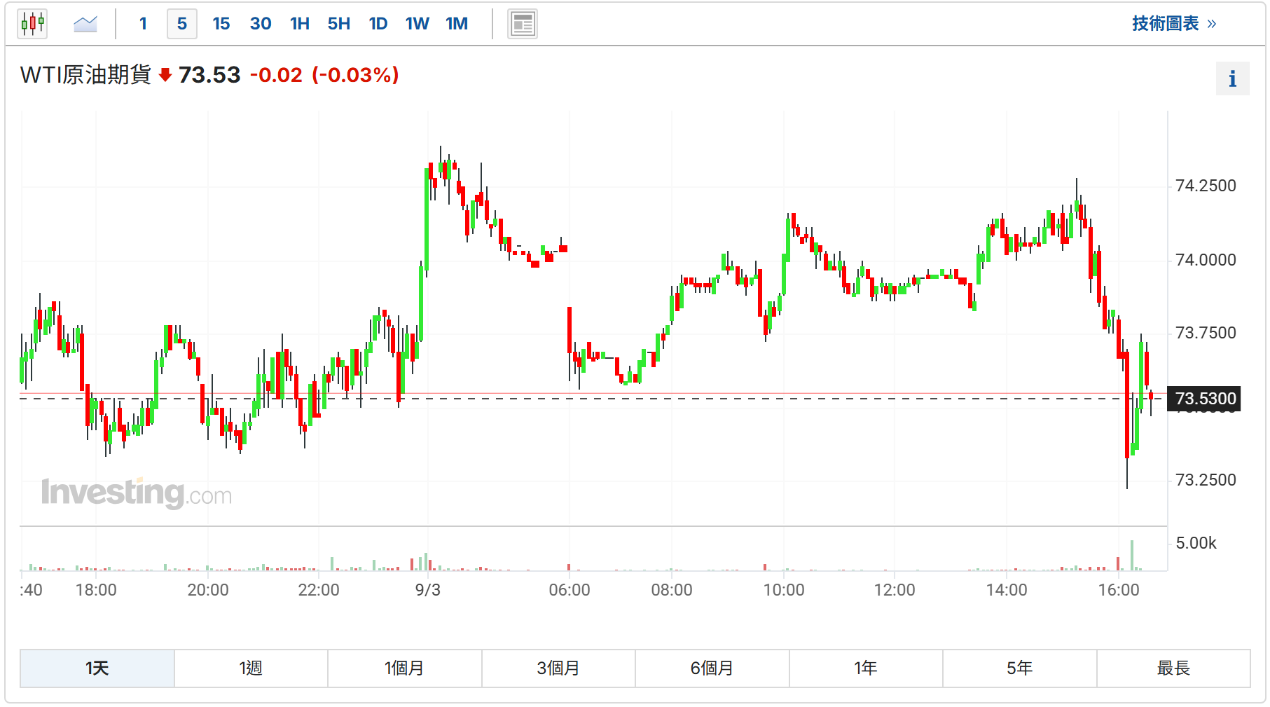Viewport: 1270px width, 707px height.
Task: Set interval to 1M
Action: (456, 23)
